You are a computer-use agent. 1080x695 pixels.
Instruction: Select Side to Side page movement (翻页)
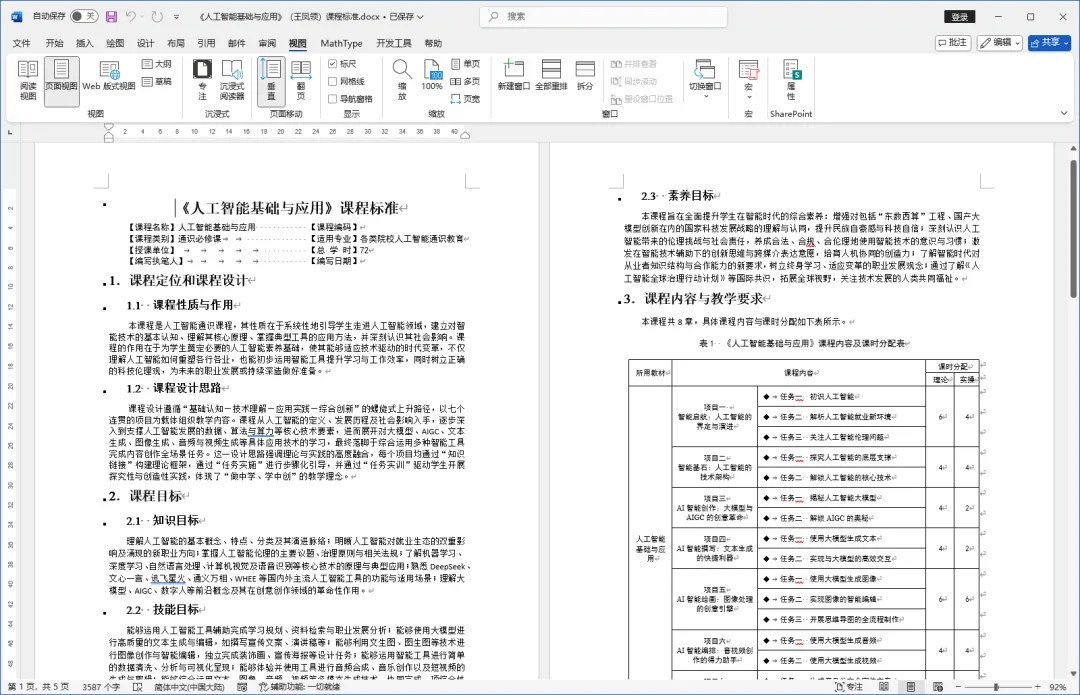(301, 81)
